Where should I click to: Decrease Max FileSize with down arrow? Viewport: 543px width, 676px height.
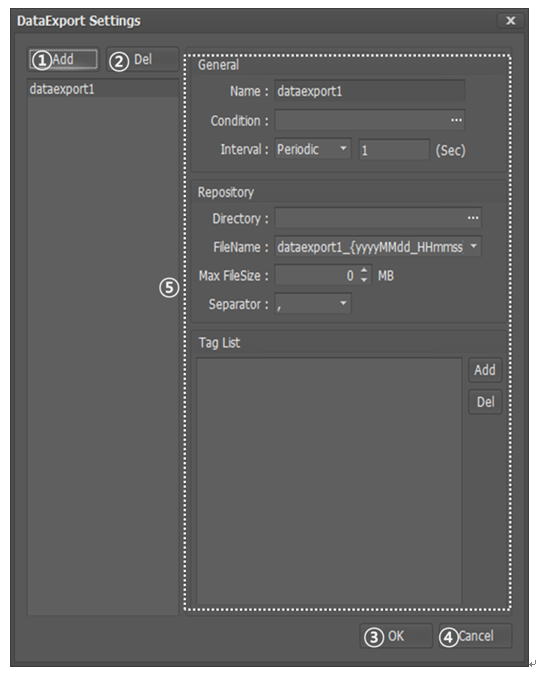pyautogui.click(x=364, y=280)
